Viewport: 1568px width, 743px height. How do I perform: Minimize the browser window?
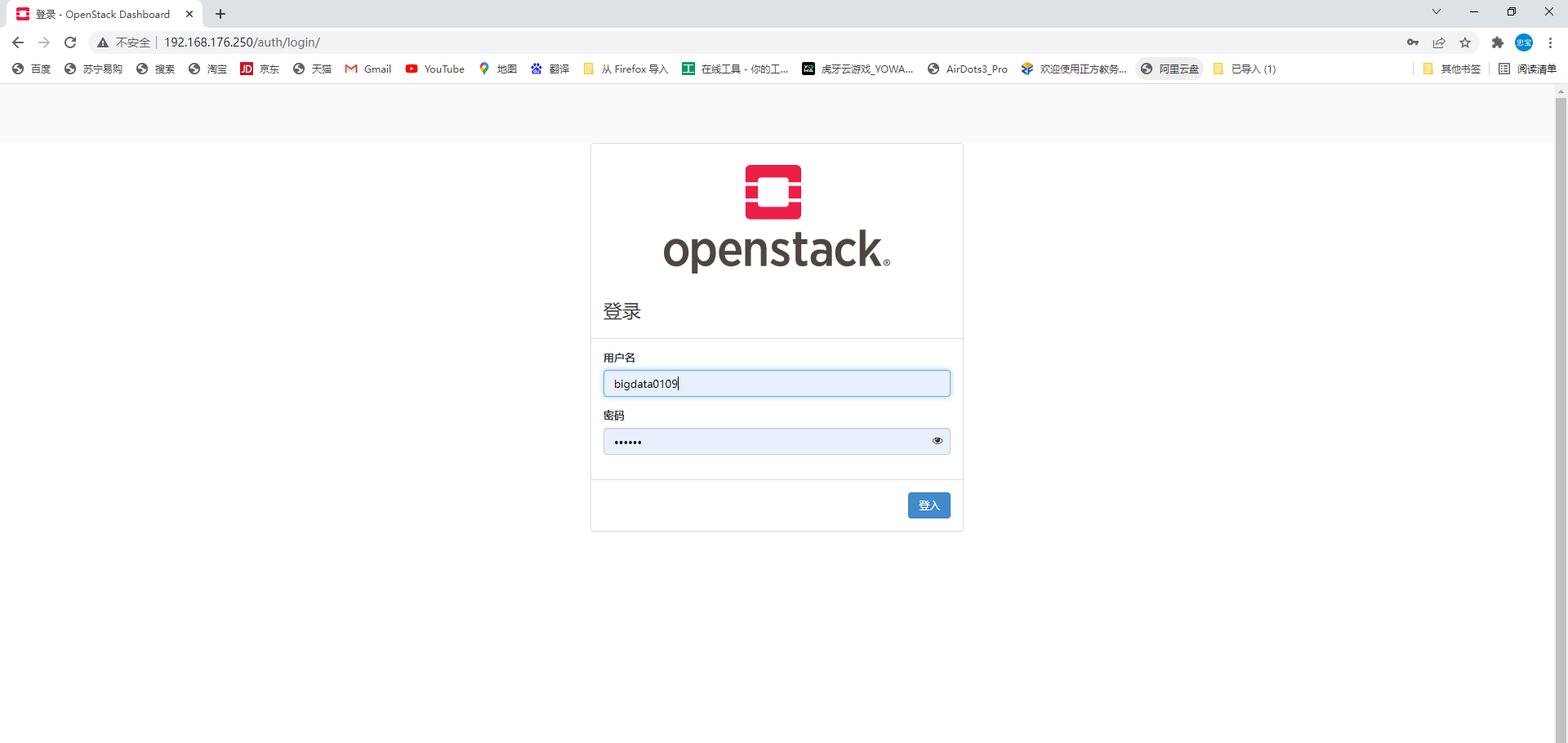tap(1474, 12)
